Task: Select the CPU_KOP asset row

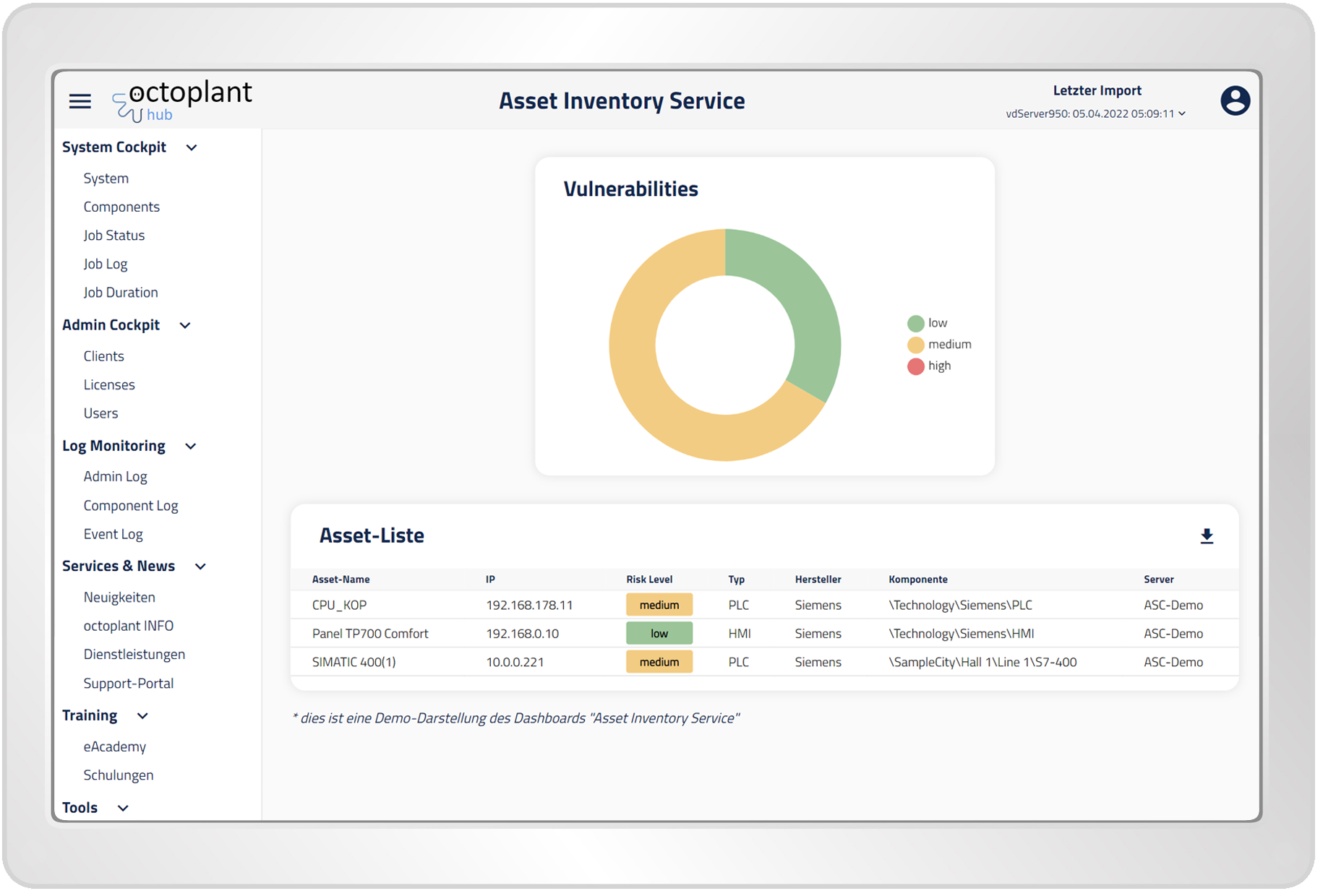Action: (339, 605)
